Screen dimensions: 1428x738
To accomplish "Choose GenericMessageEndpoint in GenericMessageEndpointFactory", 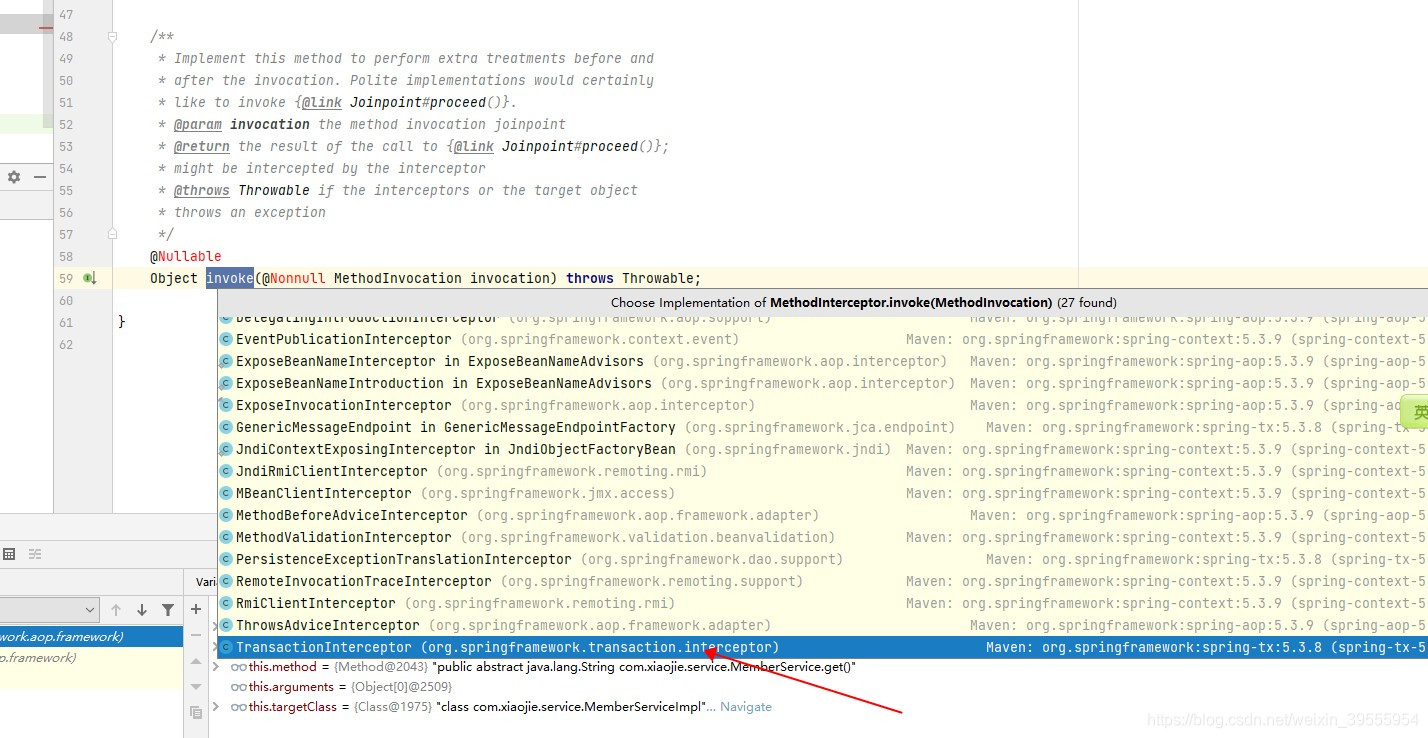I will (822, 428).
